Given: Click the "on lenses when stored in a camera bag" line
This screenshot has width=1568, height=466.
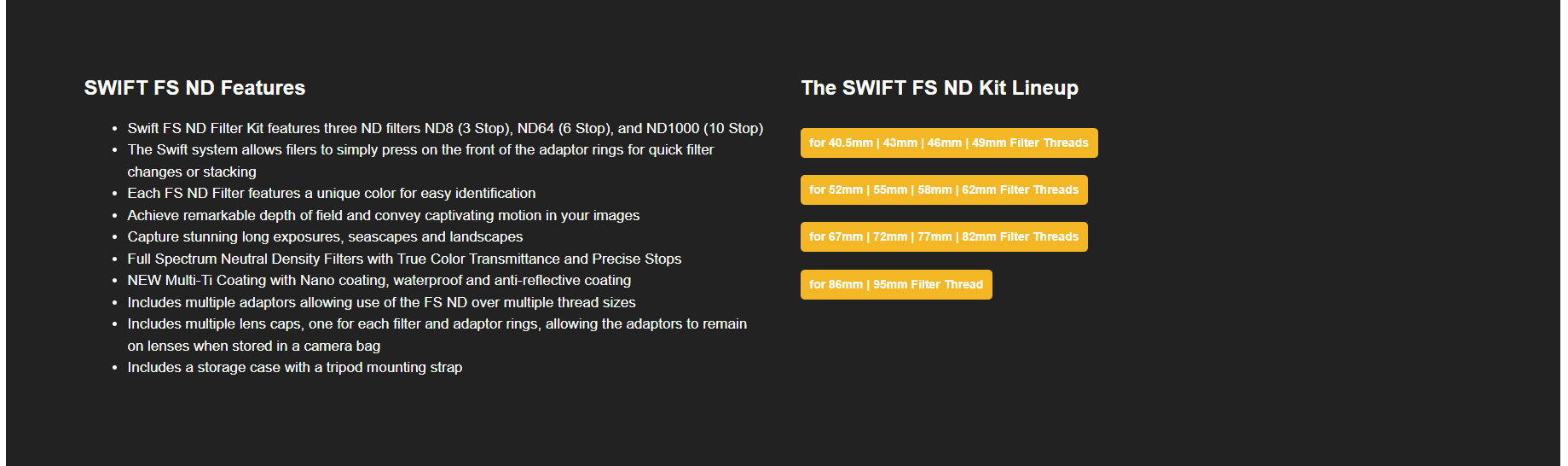Looking at the screenshot, I should pos(253,346).
